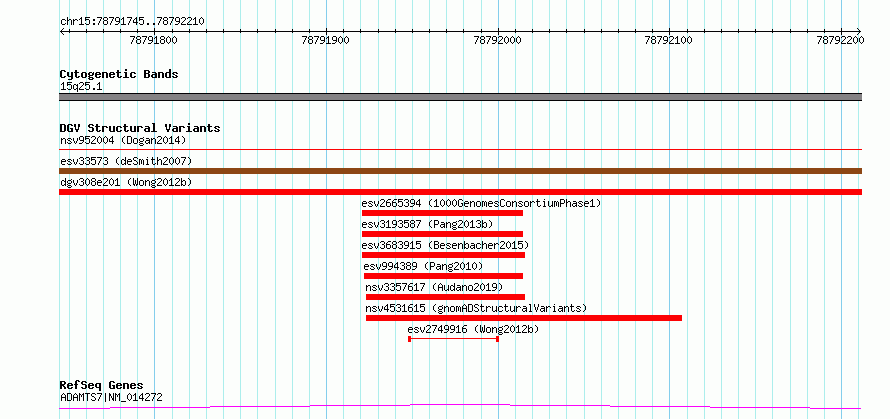Screen dimensions: 890x419
Task: Click the red esv3683915 variant bar
Action: pos(443,255)
